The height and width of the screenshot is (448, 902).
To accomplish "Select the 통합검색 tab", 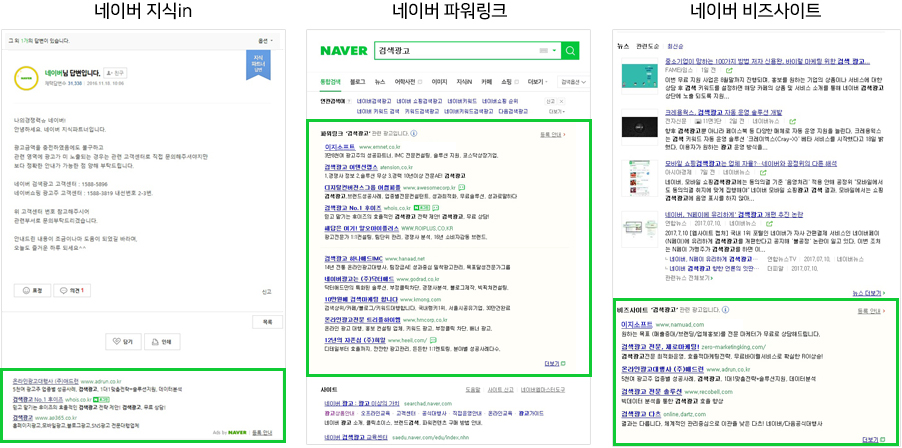I will tap(330, 82).
